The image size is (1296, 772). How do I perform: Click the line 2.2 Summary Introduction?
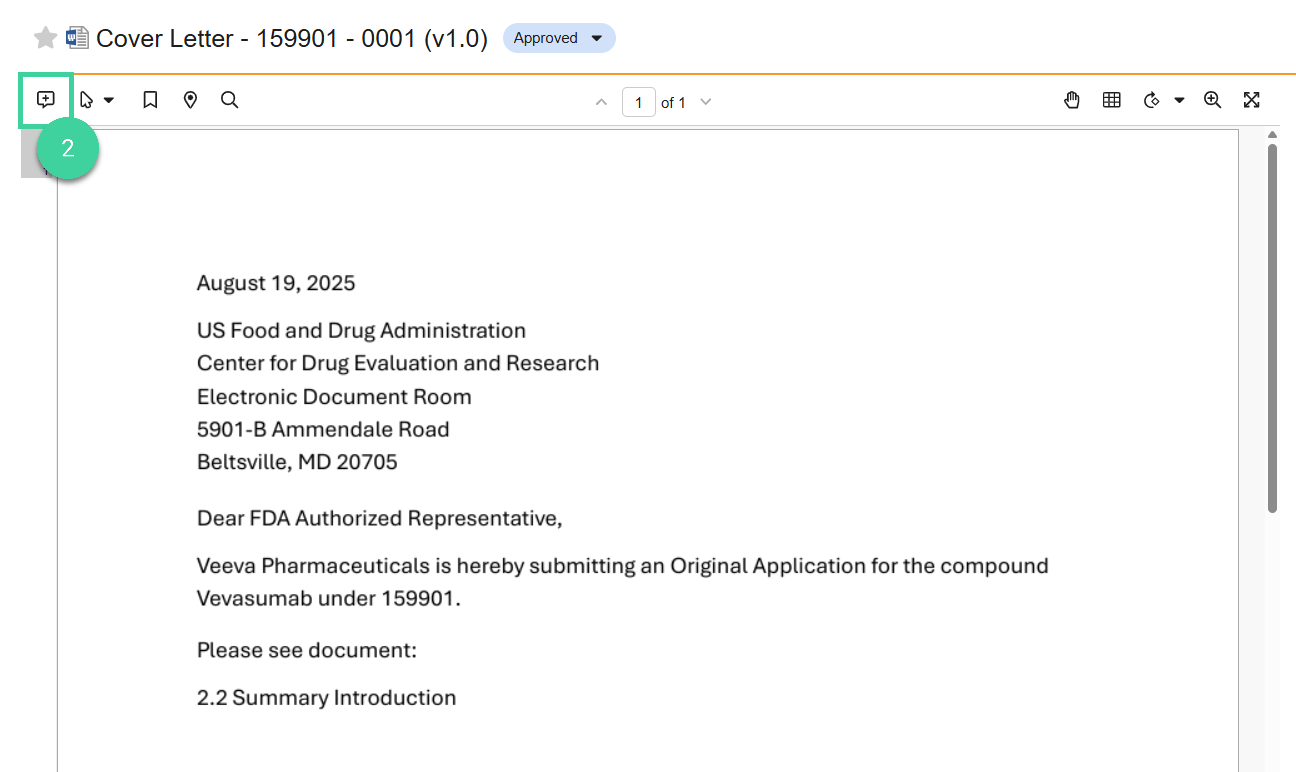tap(327, 698)
